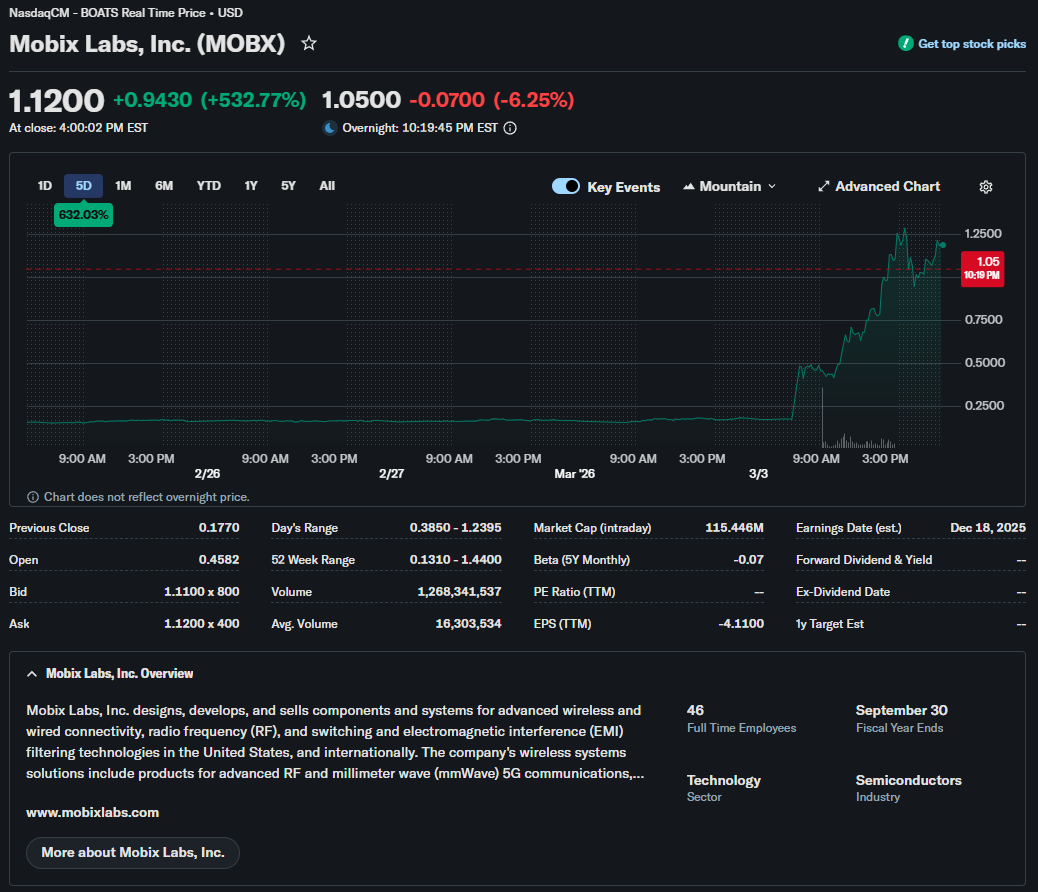Viewport: 1038px width, 892px height.
Task: Select the 1M time range
Action: pyautogui.click(x=123, y=186)
